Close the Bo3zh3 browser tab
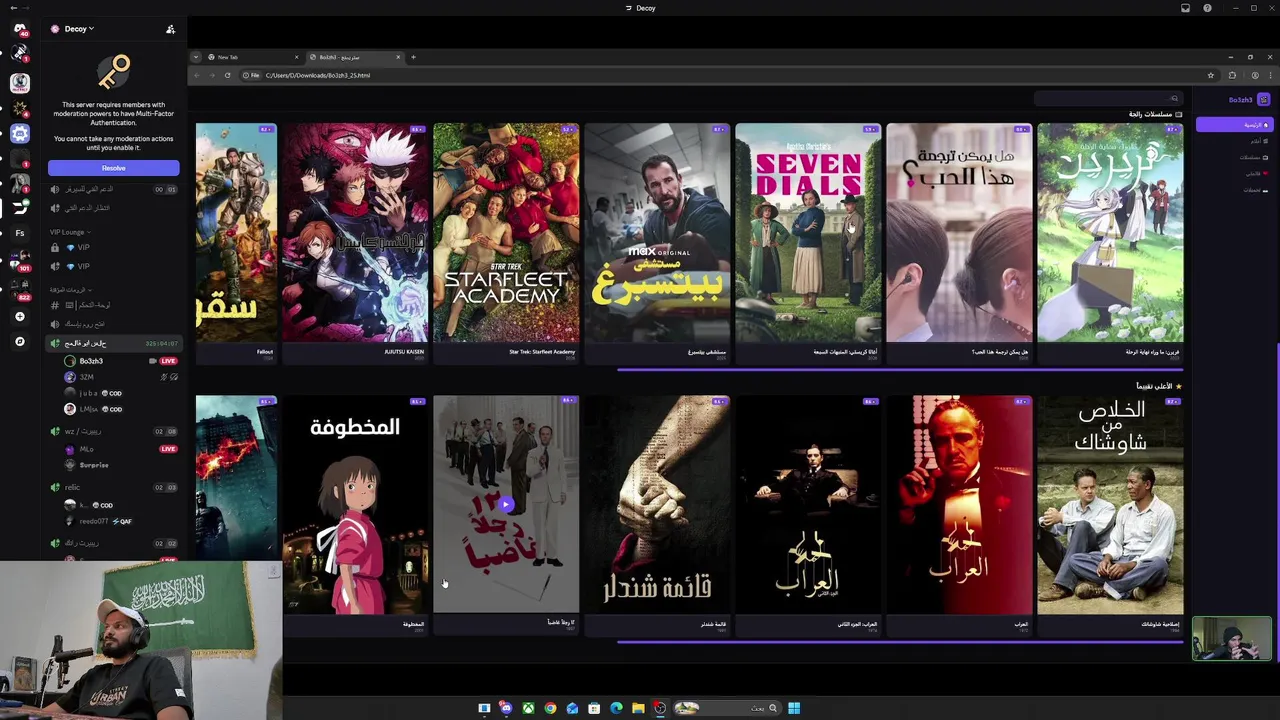Viewport: 1280px width, 720px height. tap(398, 57)
